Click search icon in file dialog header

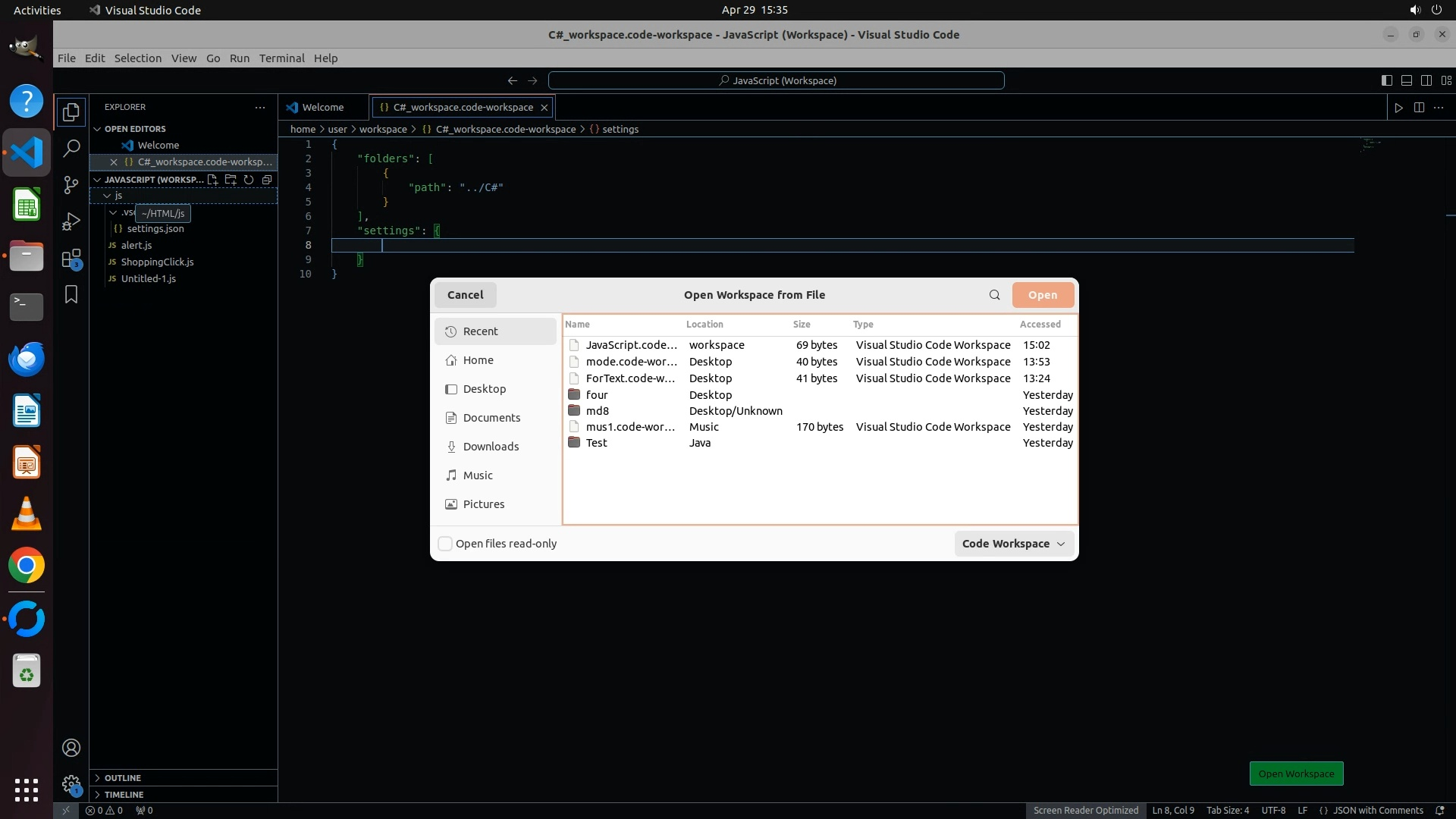coord(994,295)
